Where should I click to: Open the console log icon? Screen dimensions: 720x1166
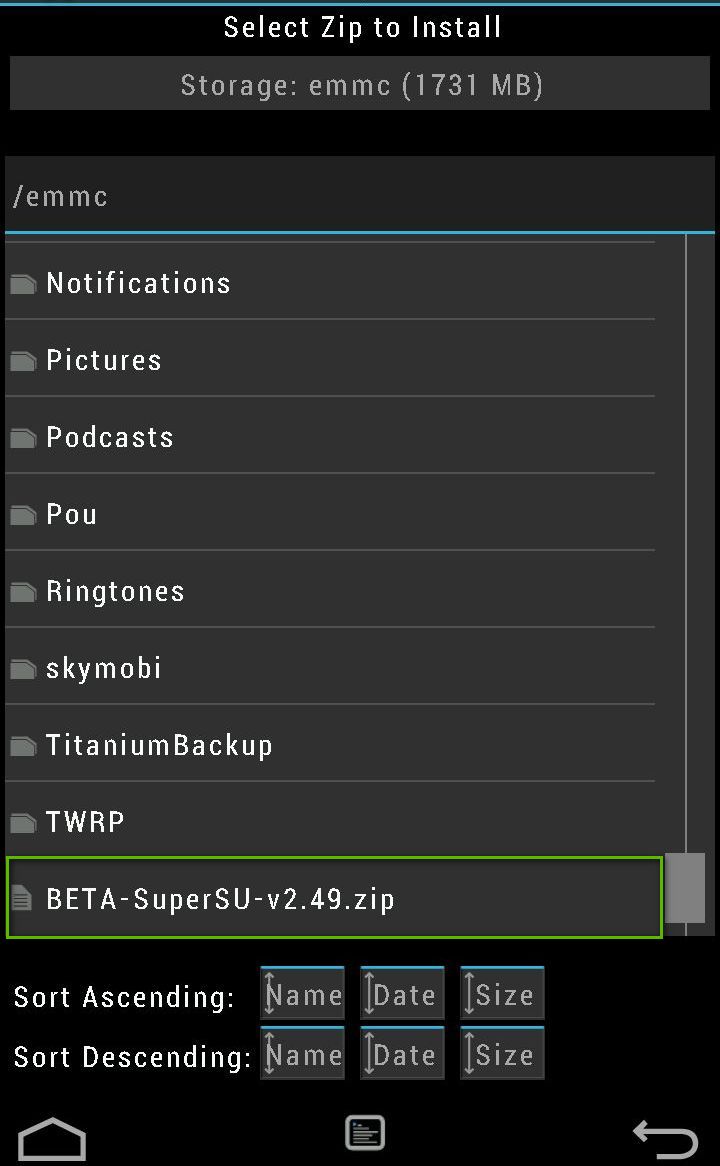pos(365,1133)
